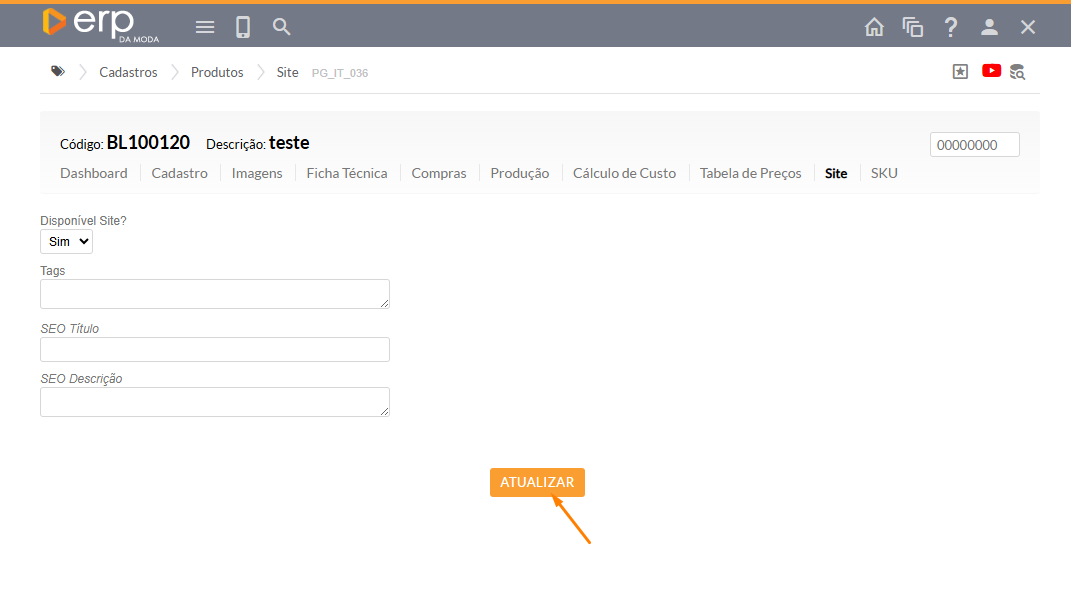Click into the SEO Título field
The image size is (1071, 603).
click(214, 349)
